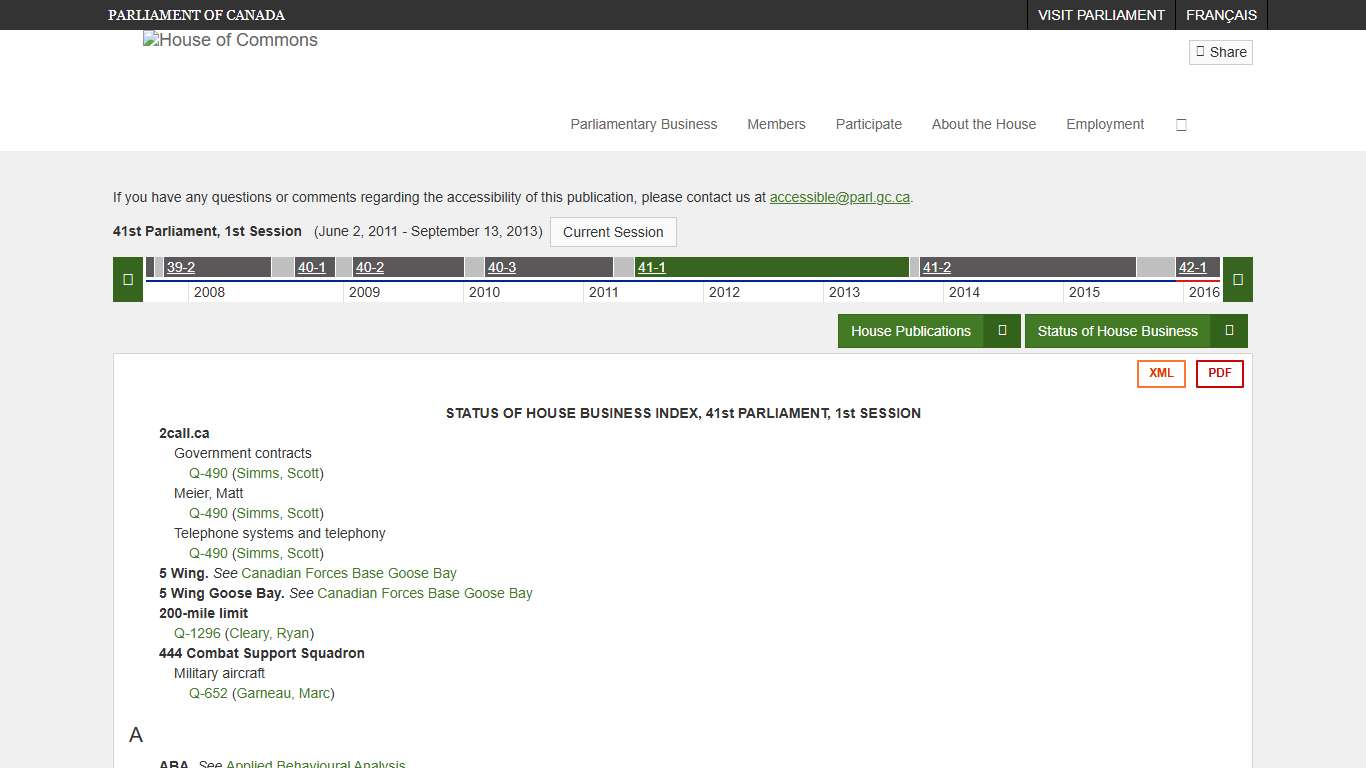Go to the Current Session
This screenshot has height=768, width=1366.
(x=613, y=232)
